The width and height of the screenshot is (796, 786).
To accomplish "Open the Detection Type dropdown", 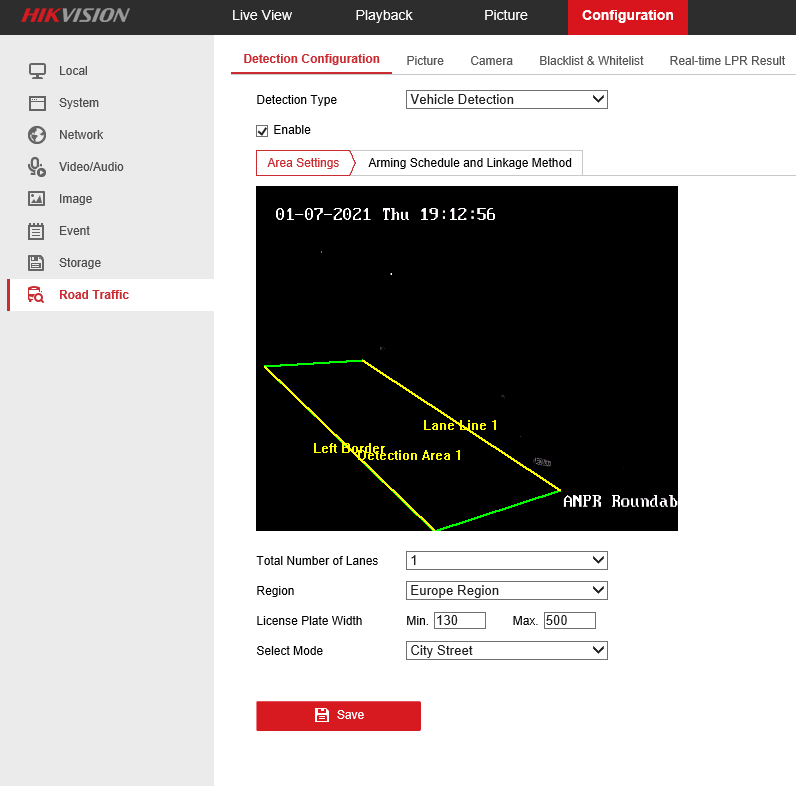I will [506, 100].
